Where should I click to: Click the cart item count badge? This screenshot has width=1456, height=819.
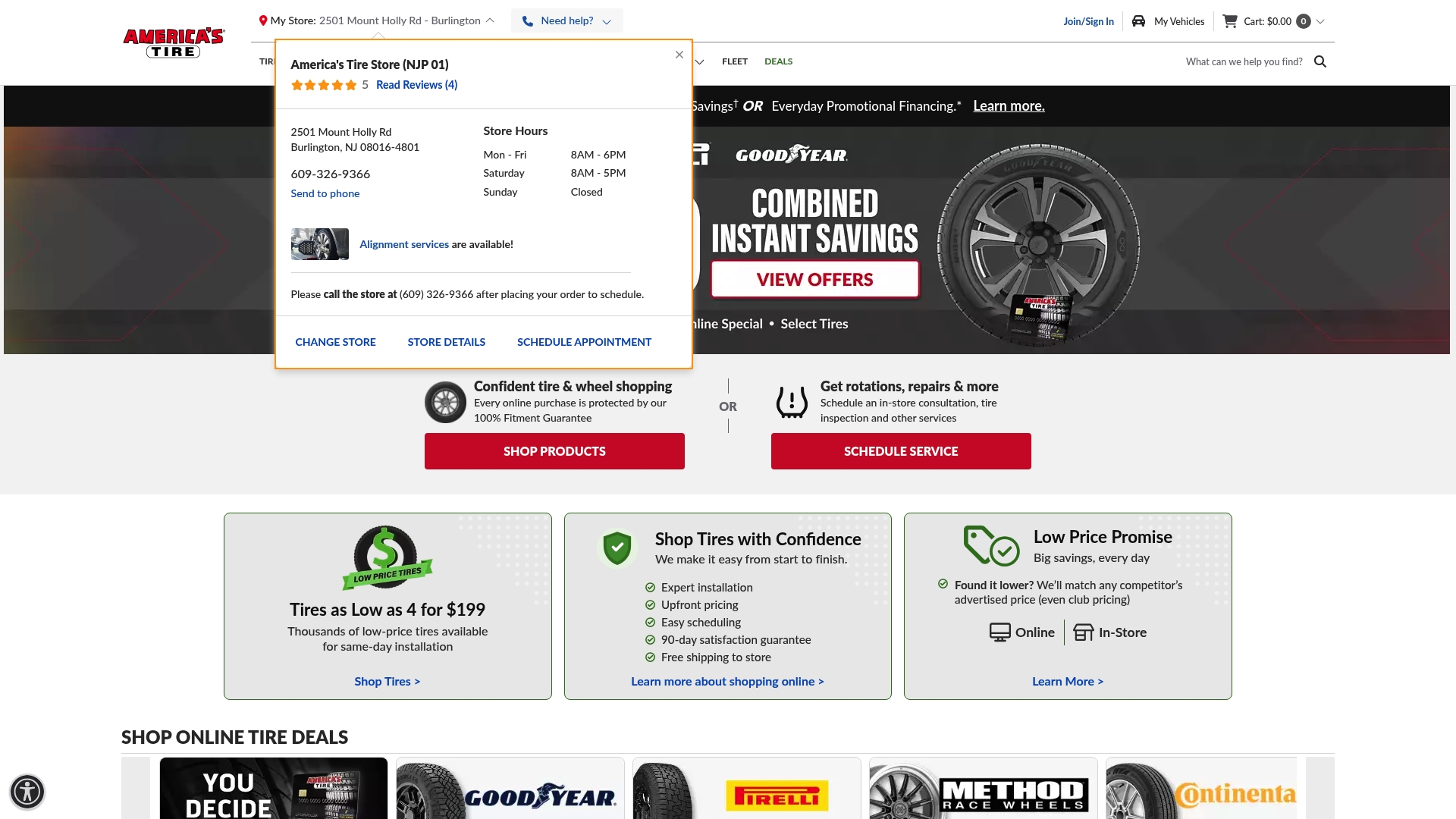pyautogui.click(x=1304, y=21)
